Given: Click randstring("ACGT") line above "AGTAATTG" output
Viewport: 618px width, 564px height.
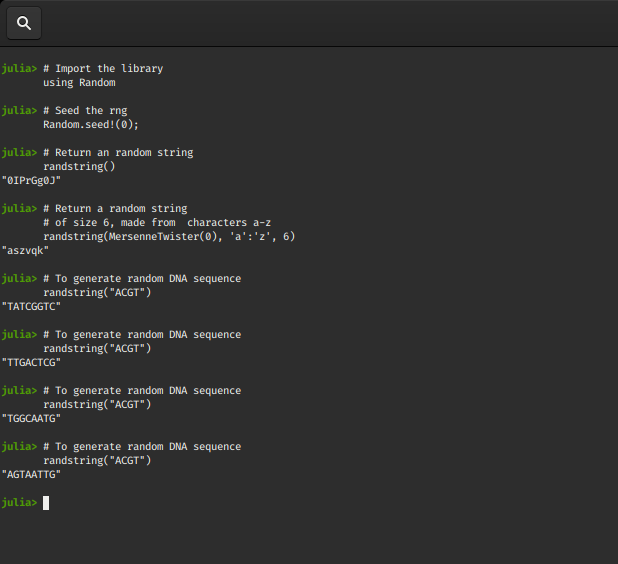Looking at the screenshot, I should [97, 461].
